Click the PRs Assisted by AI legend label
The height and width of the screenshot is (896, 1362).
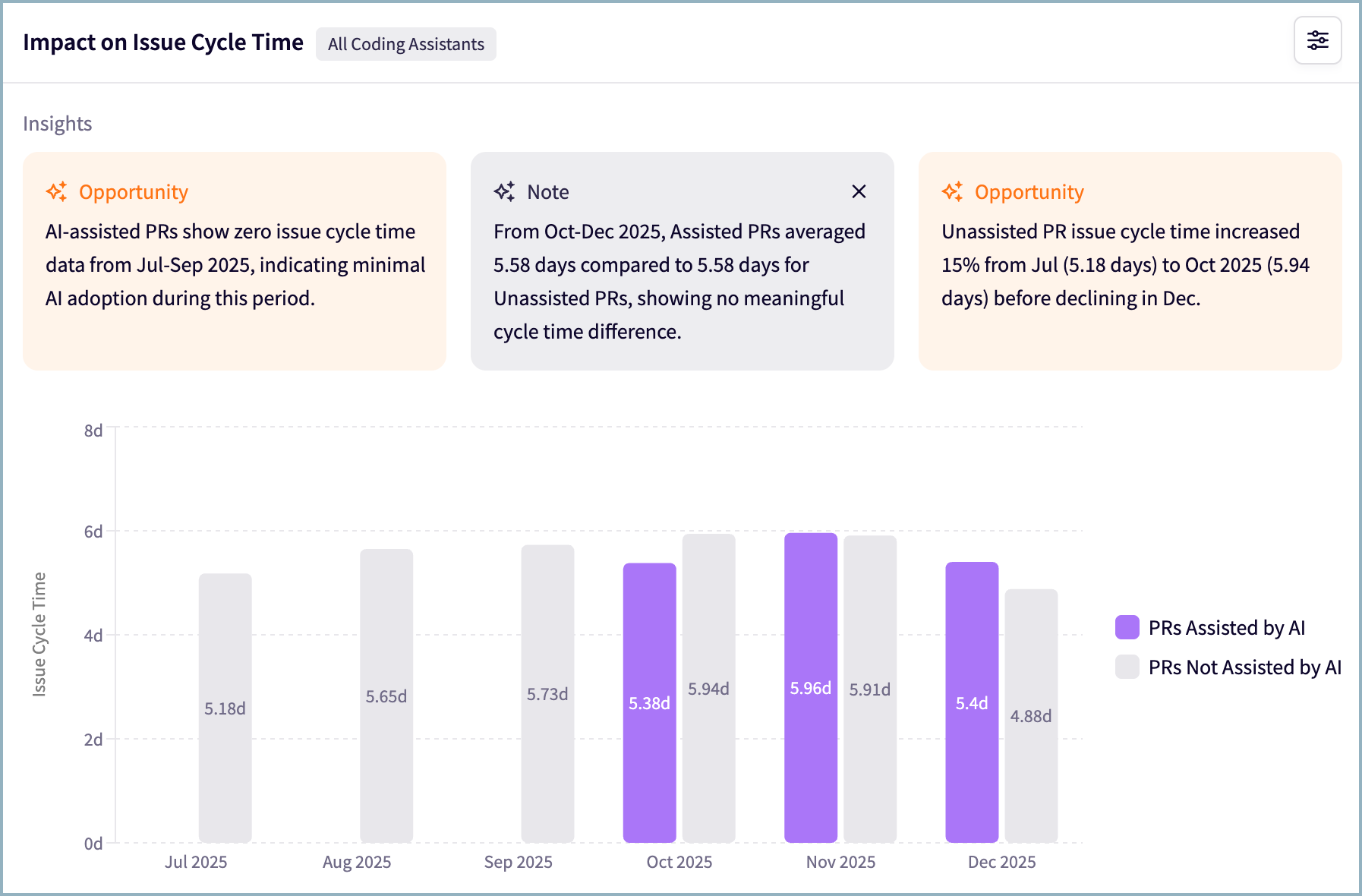(1226, 627)
